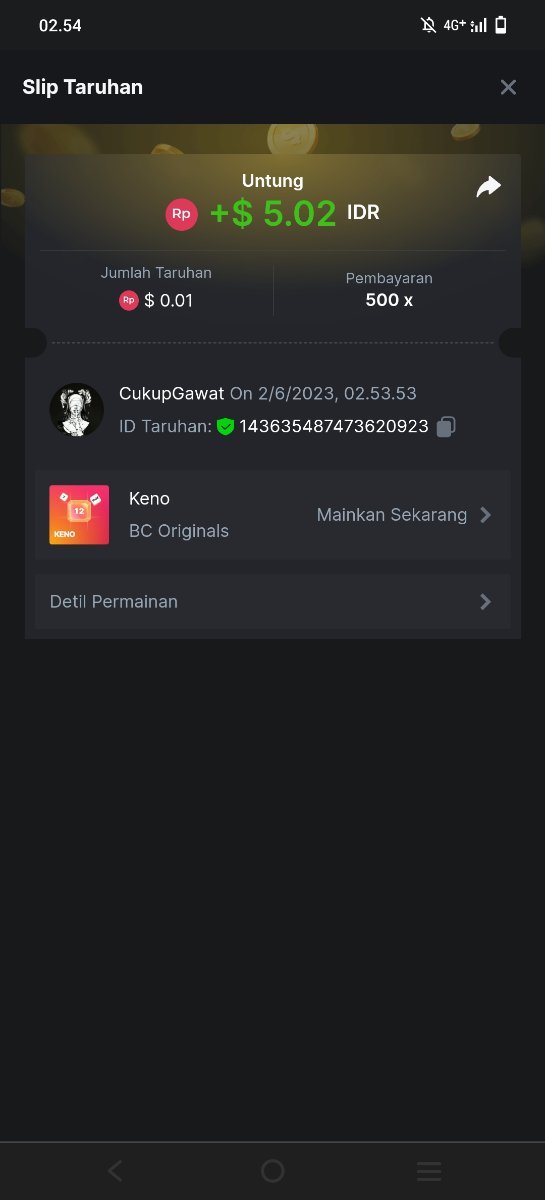
Task: Copy the bet ID with copy icon
Action: point(446,427)
